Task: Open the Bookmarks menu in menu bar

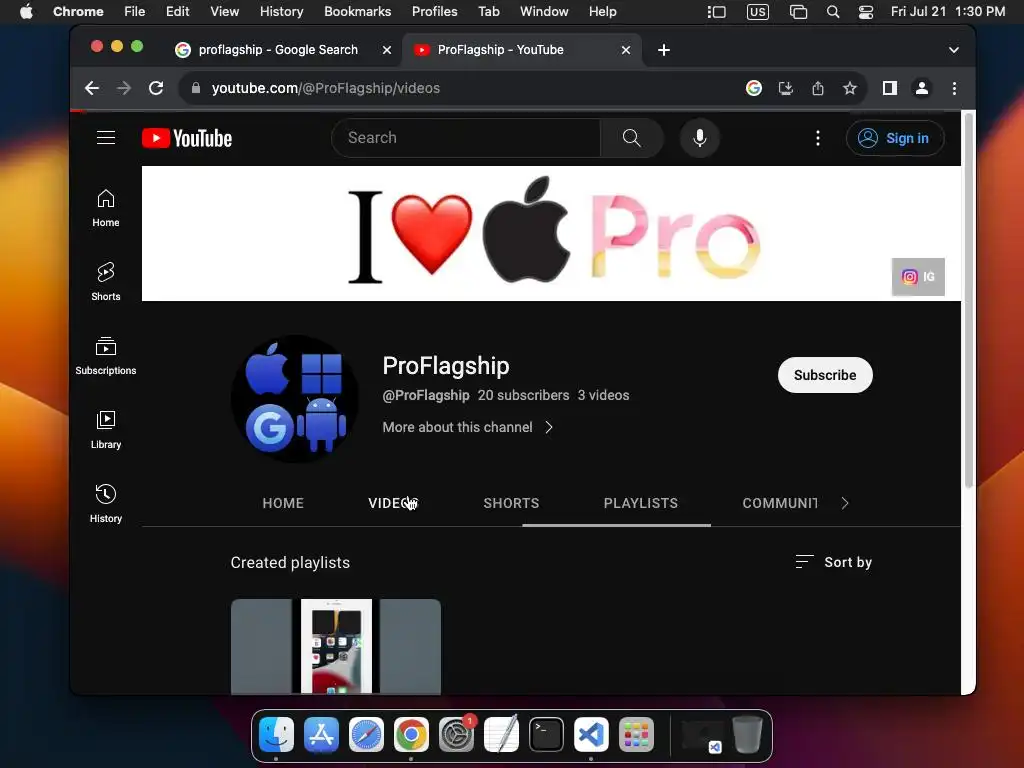Action: [x=357, y=12]
